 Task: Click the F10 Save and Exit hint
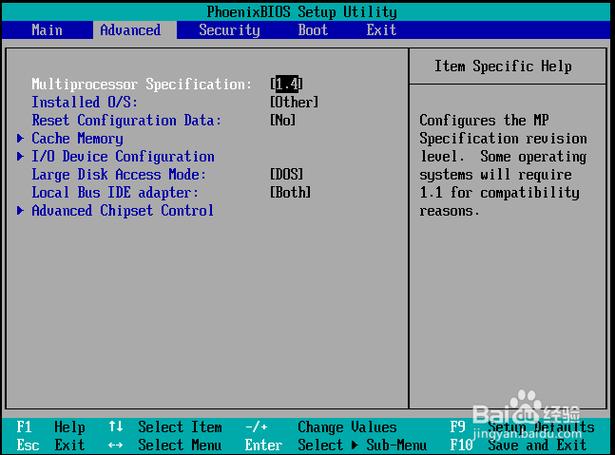click(x=518, y=445)
